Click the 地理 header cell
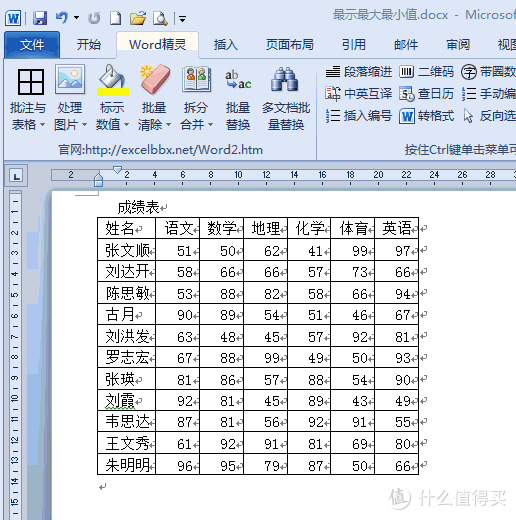The width and height of the screenshot is (516, 520). (x=266, y=228)
